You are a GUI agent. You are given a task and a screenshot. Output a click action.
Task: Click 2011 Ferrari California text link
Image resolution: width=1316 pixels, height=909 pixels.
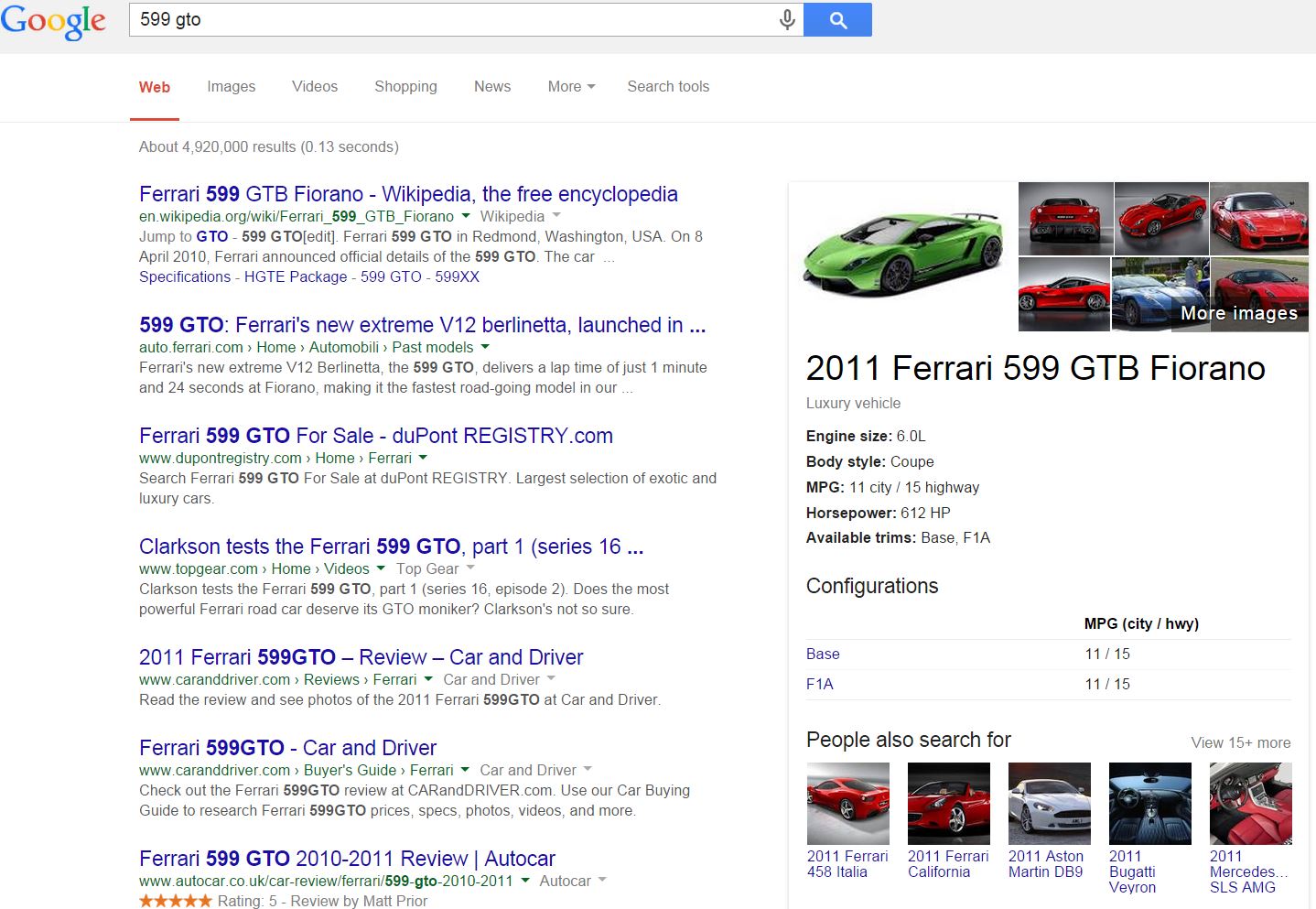[x=948, y=864]
